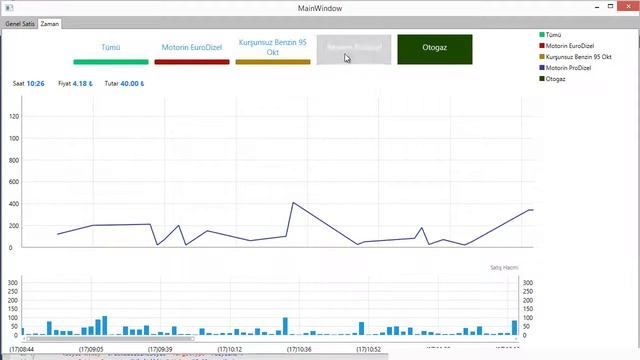Screen dimensions: 640x360
Task: Click the line chart peak near 400
Action: (x=293, y=202)
